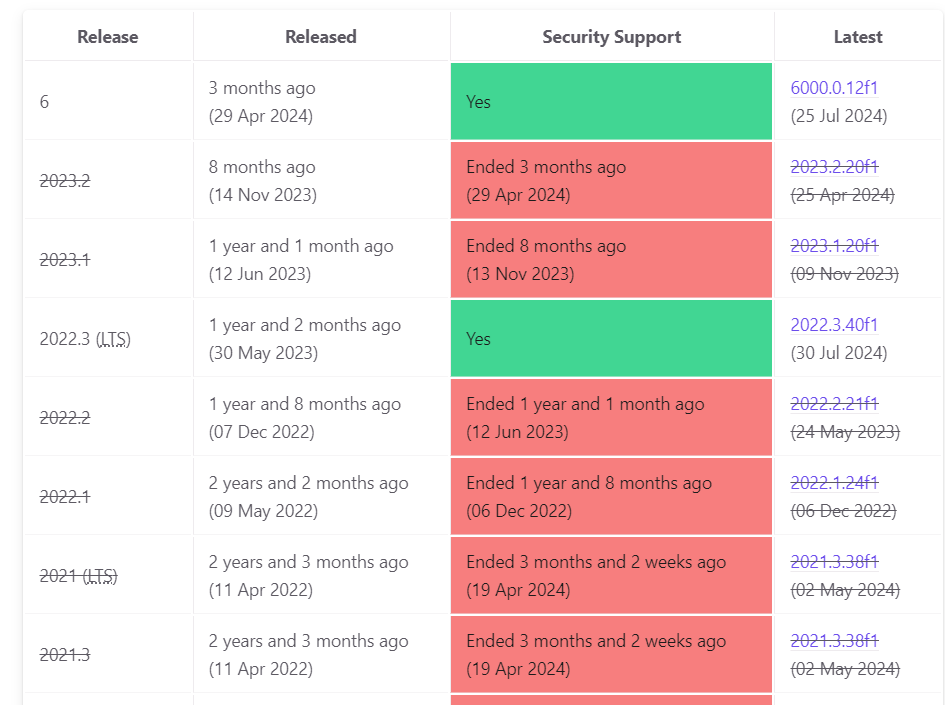Screen dimensions: 945x705
Task: Click the red cell reading Ended 8 months ago
Action: tap(611, 260)
